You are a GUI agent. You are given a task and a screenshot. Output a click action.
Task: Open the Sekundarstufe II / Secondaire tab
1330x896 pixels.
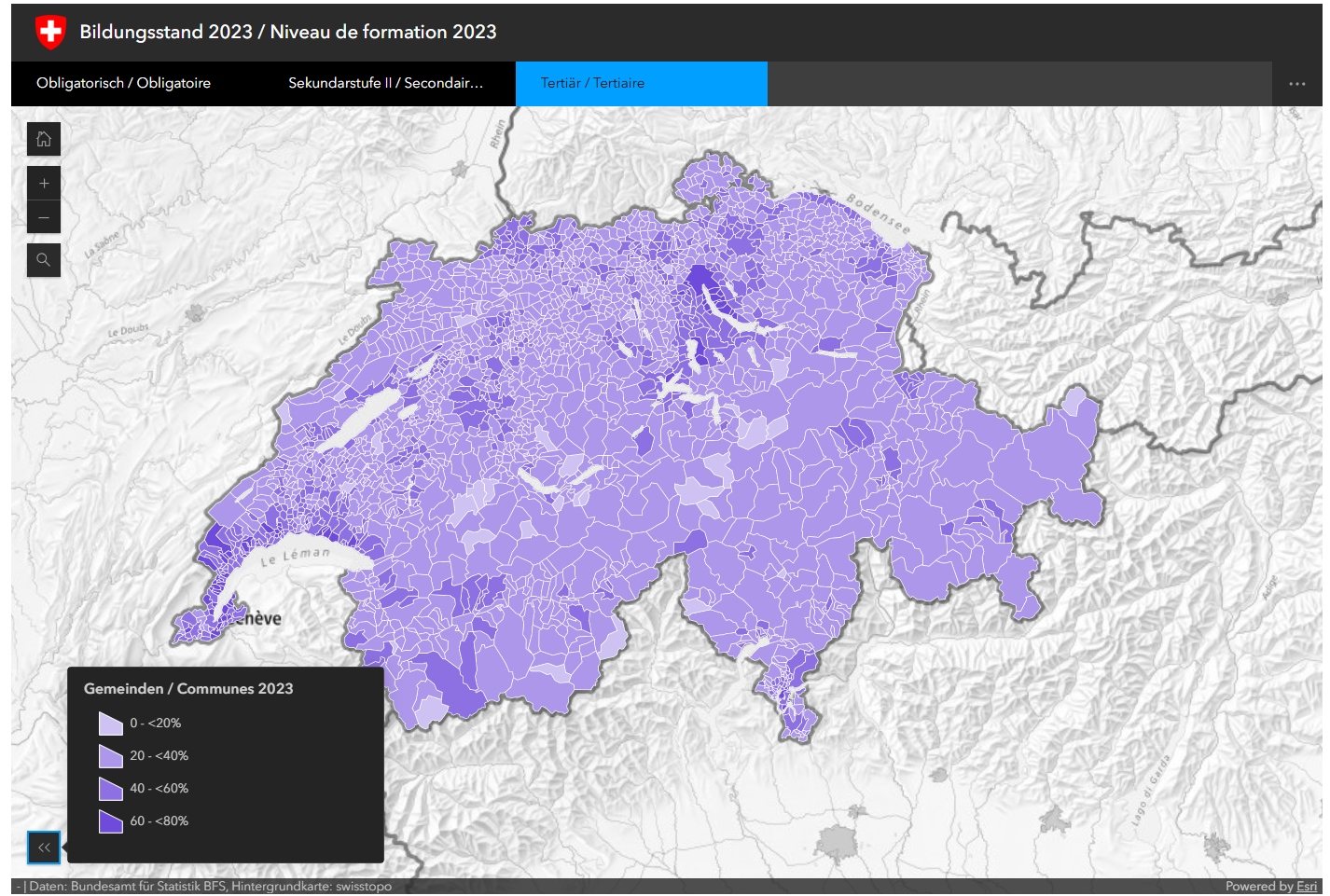[385, 83]
